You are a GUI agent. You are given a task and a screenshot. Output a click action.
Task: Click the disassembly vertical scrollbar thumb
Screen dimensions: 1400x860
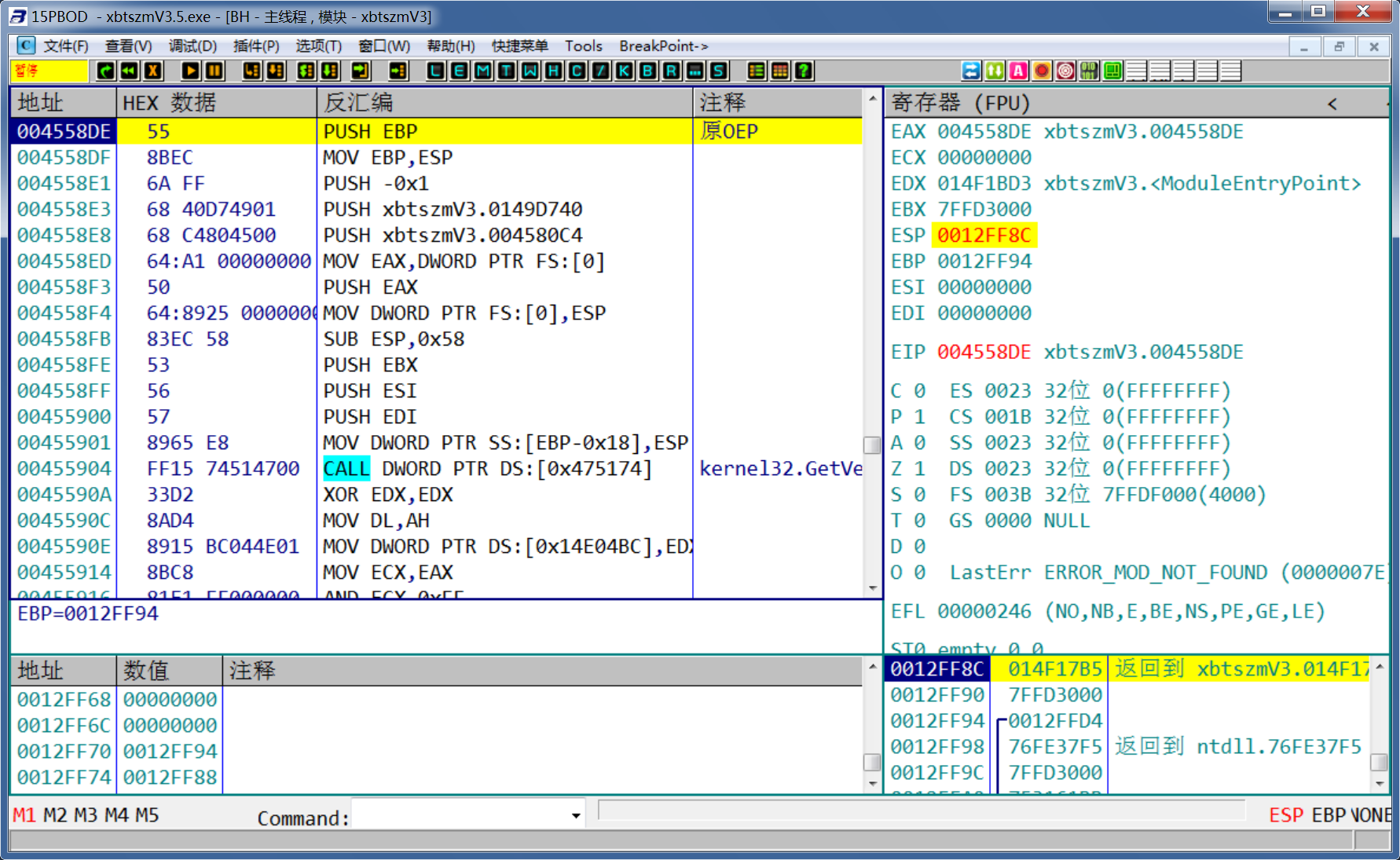point(872,445)
